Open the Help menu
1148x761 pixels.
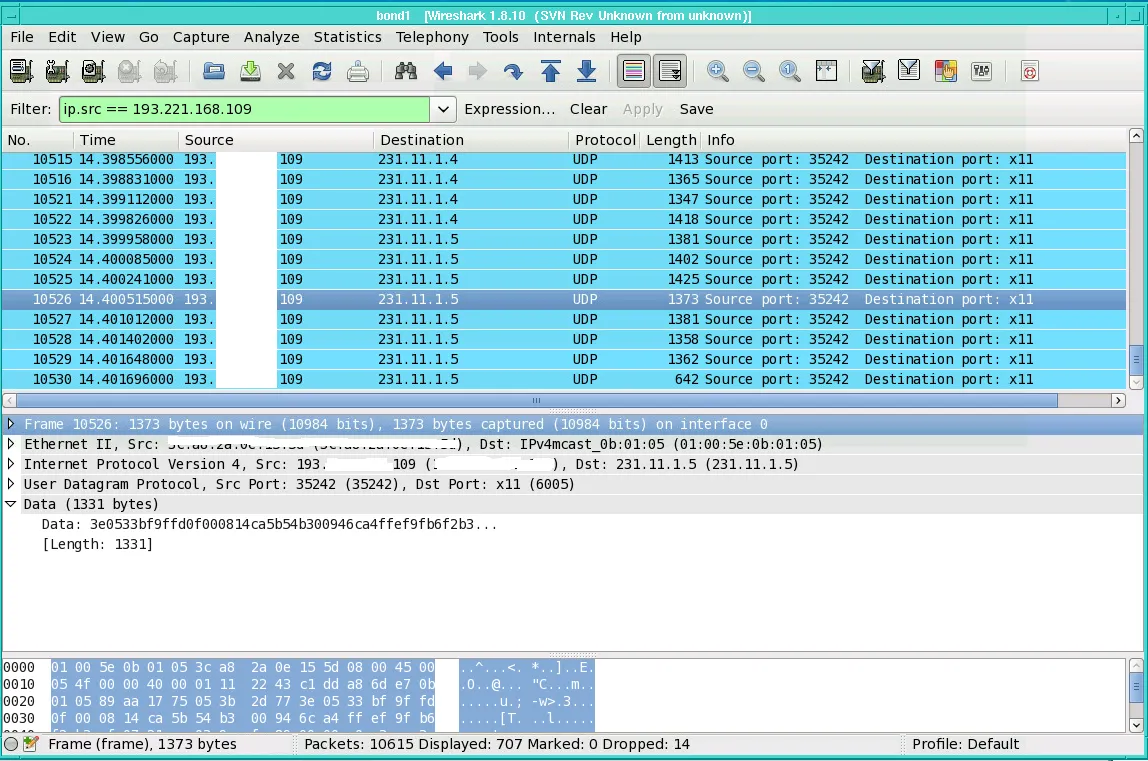(626, 37)
